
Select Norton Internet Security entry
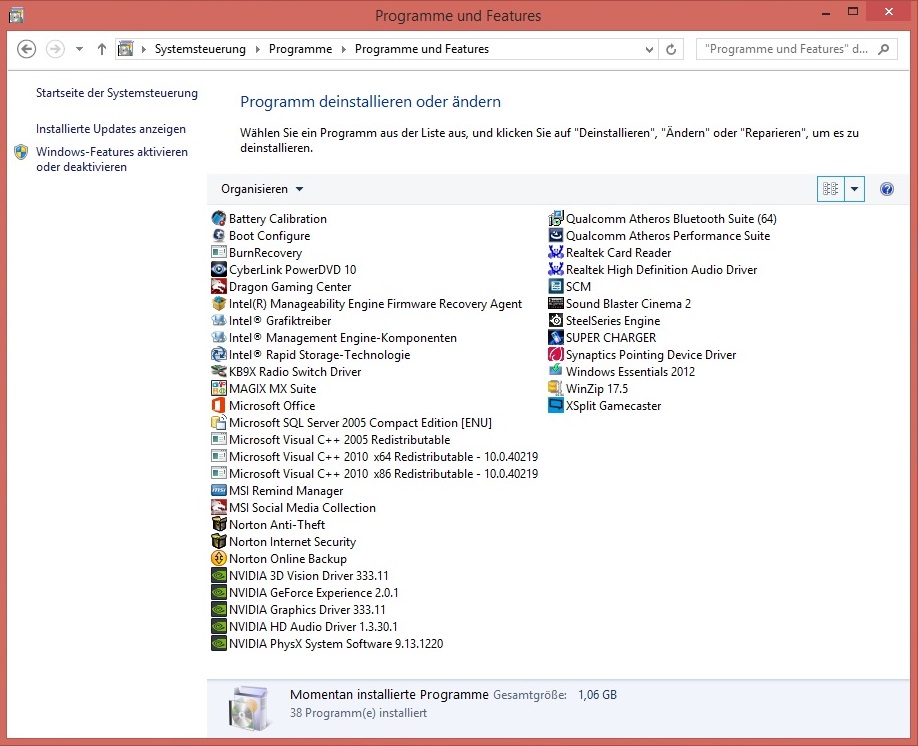pos(284,541)
